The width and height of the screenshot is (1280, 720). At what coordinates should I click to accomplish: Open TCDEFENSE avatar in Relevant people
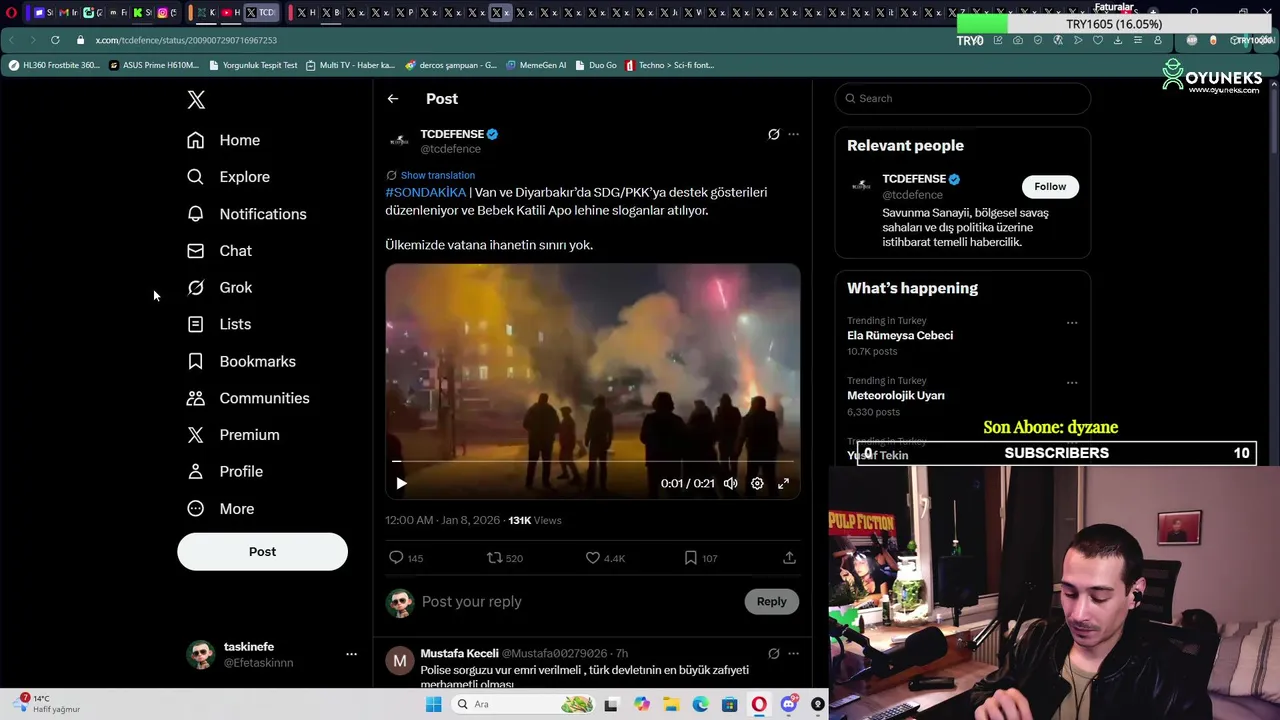click(x=861, y=186)
